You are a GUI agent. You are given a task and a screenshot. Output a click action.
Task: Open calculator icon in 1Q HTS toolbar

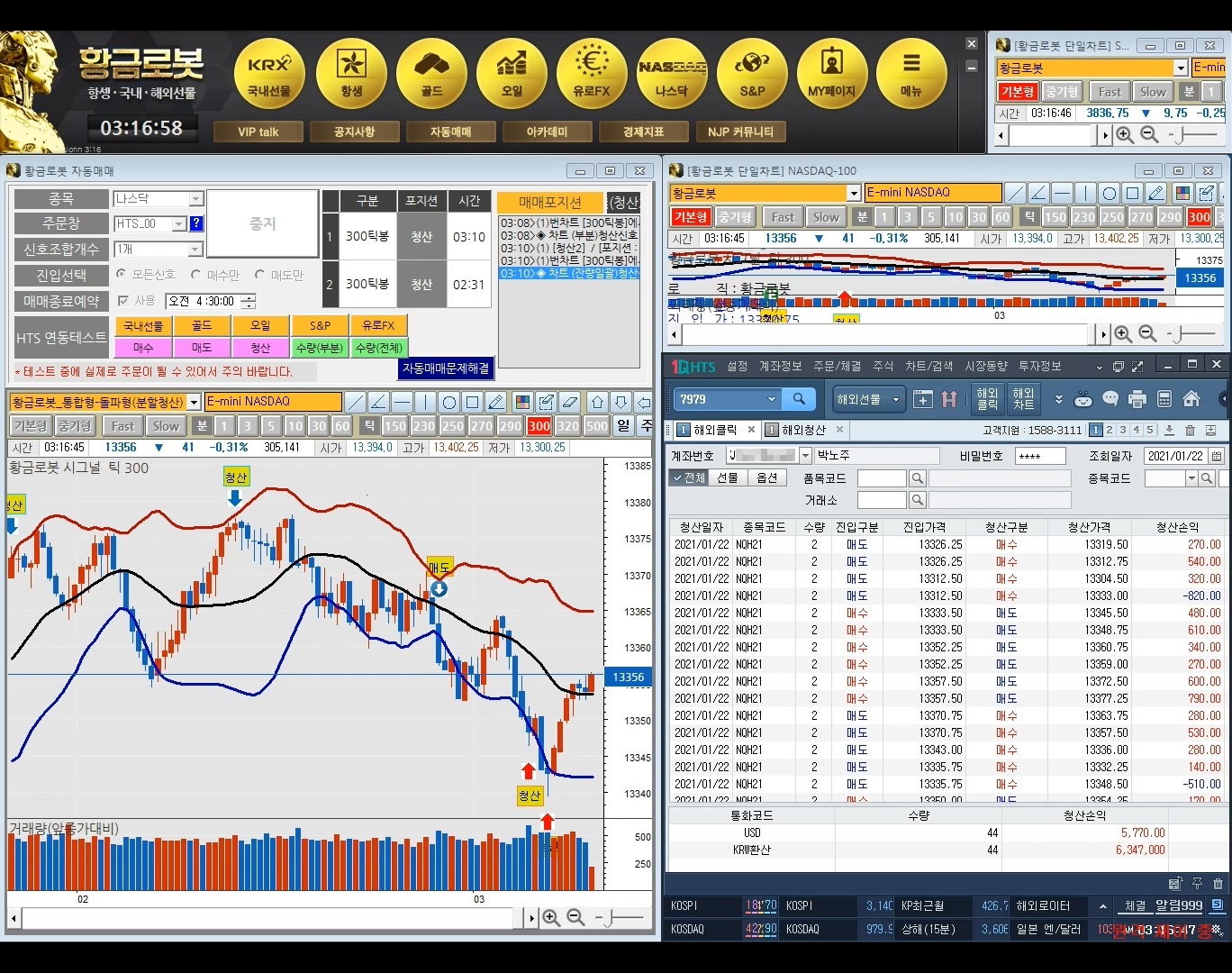tap(1164, 399)
